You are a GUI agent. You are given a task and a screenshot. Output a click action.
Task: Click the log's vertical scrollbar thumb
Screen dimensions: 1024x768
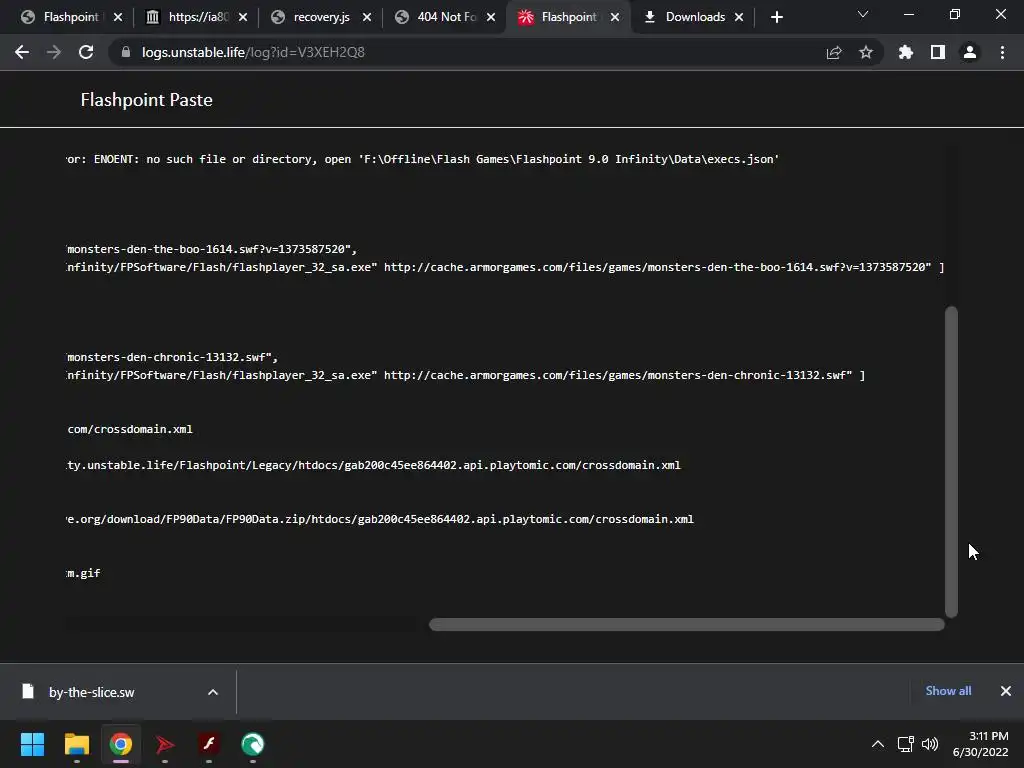[x=952, y=462]
